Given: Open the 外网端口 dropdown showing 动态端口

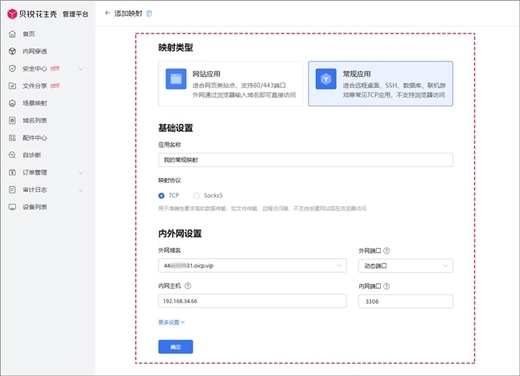Looking at the screenshot, I should [x=406, y=266].
